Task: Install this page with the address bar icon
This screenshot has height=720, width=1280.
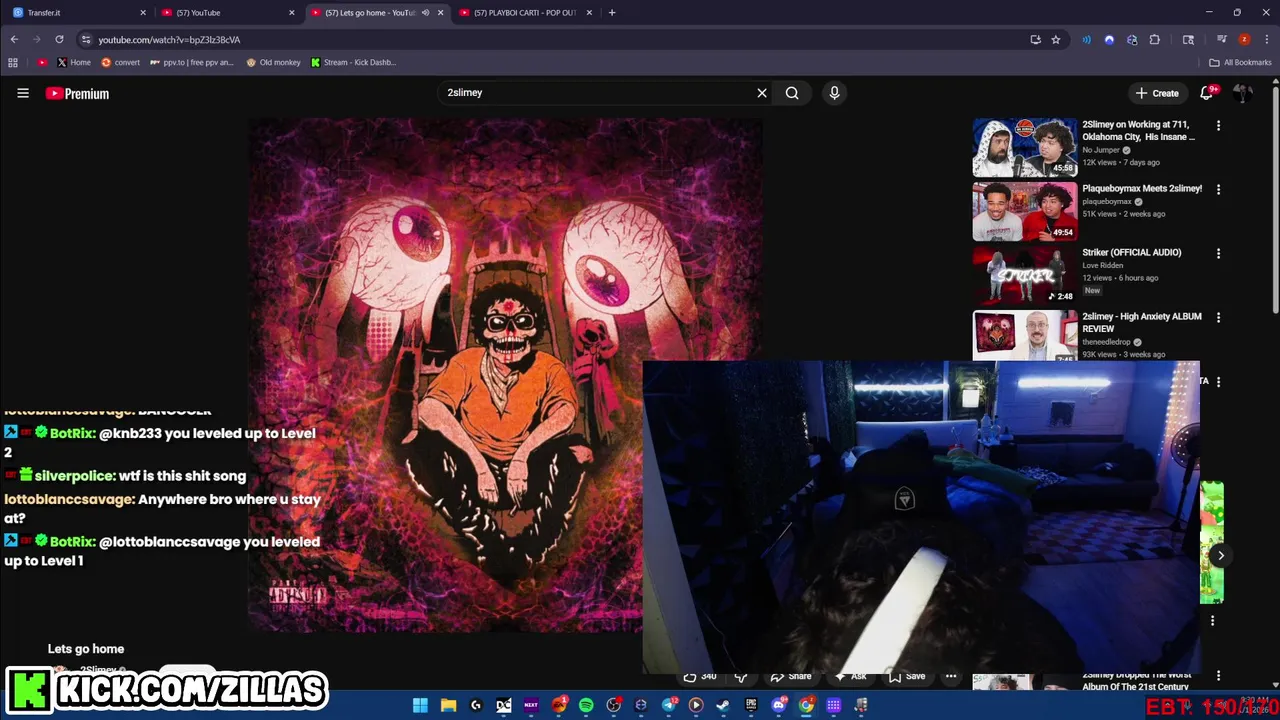Action: coord(1035,40)
